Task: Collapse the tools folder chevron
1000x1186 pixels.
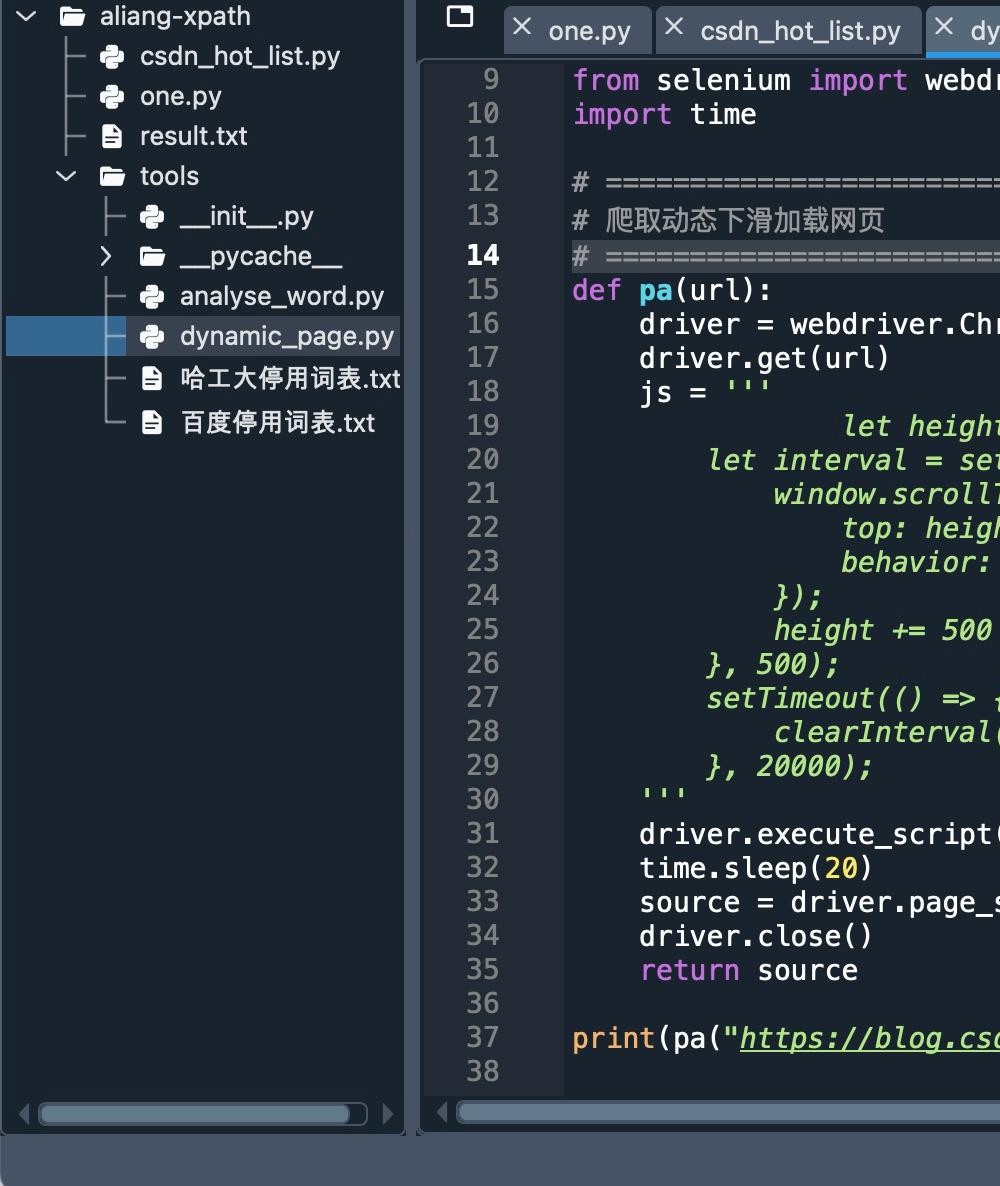Action: [66, 177]
